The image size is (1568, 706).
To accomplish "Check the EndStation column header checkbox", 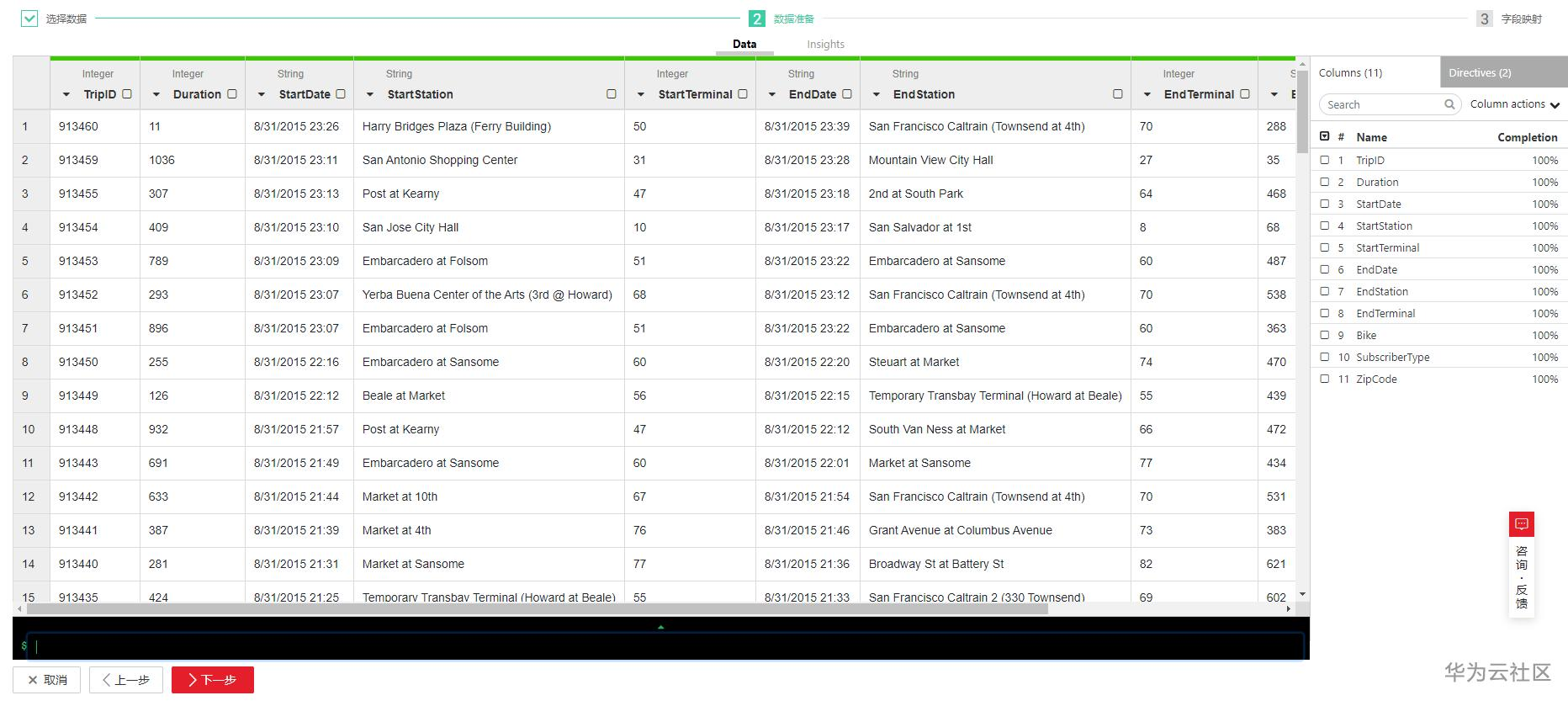I will pyautogui.click(x=1118, y=94).
